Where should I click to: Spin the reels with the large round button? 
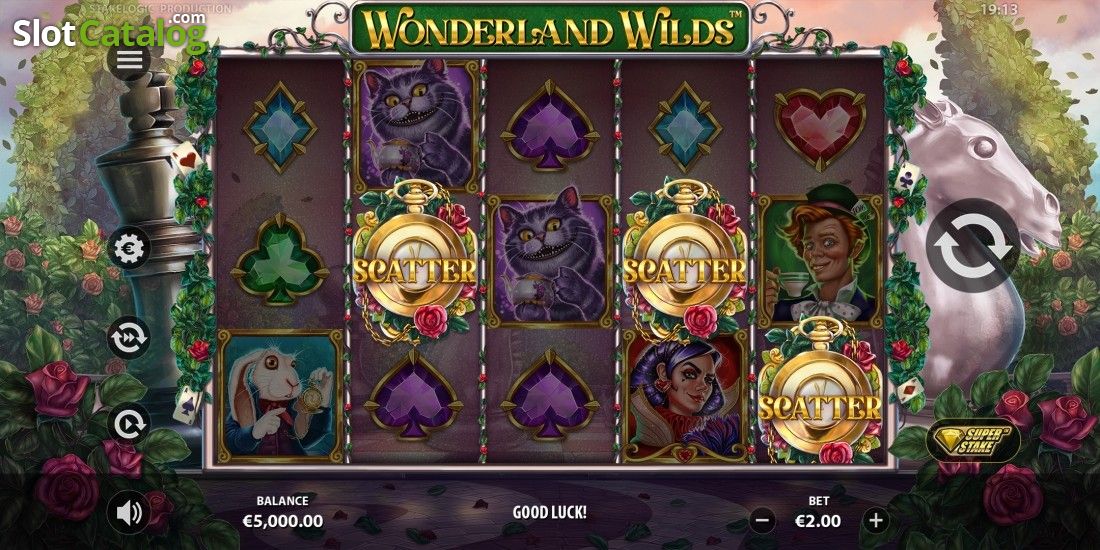(973, 245)
